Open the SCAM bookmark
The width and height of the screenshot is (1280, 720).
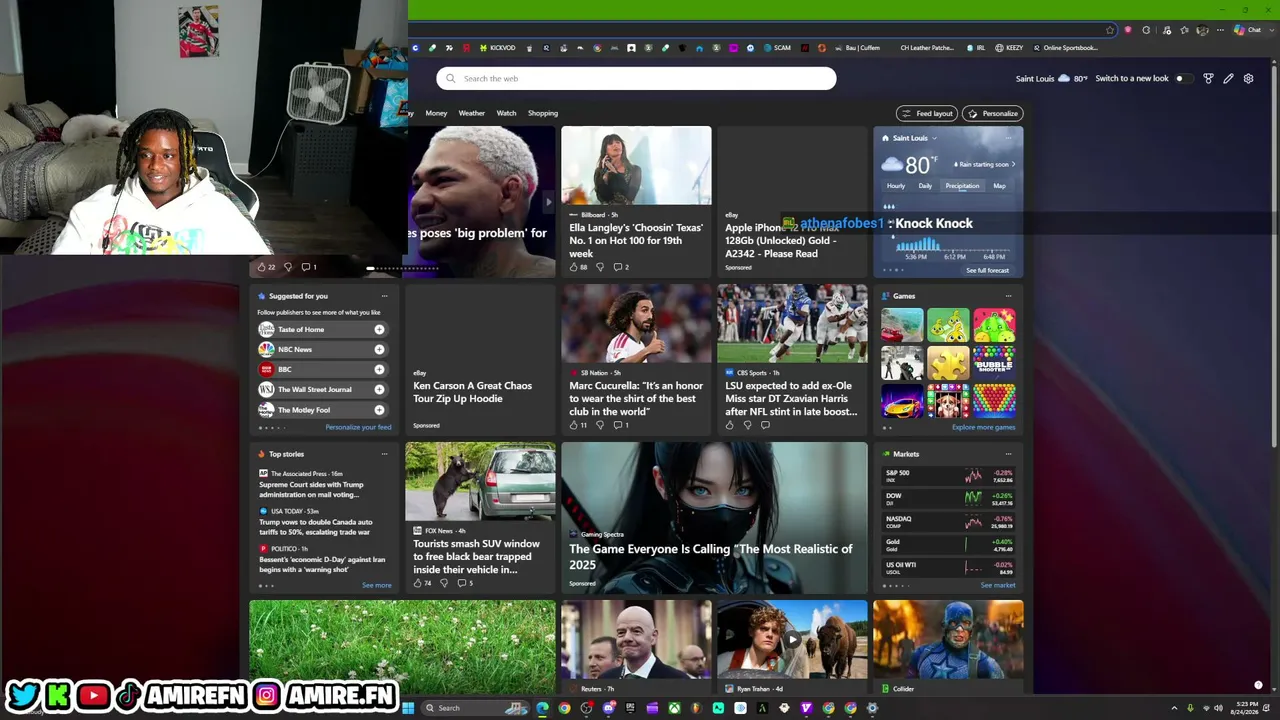(x=777, y=48)
